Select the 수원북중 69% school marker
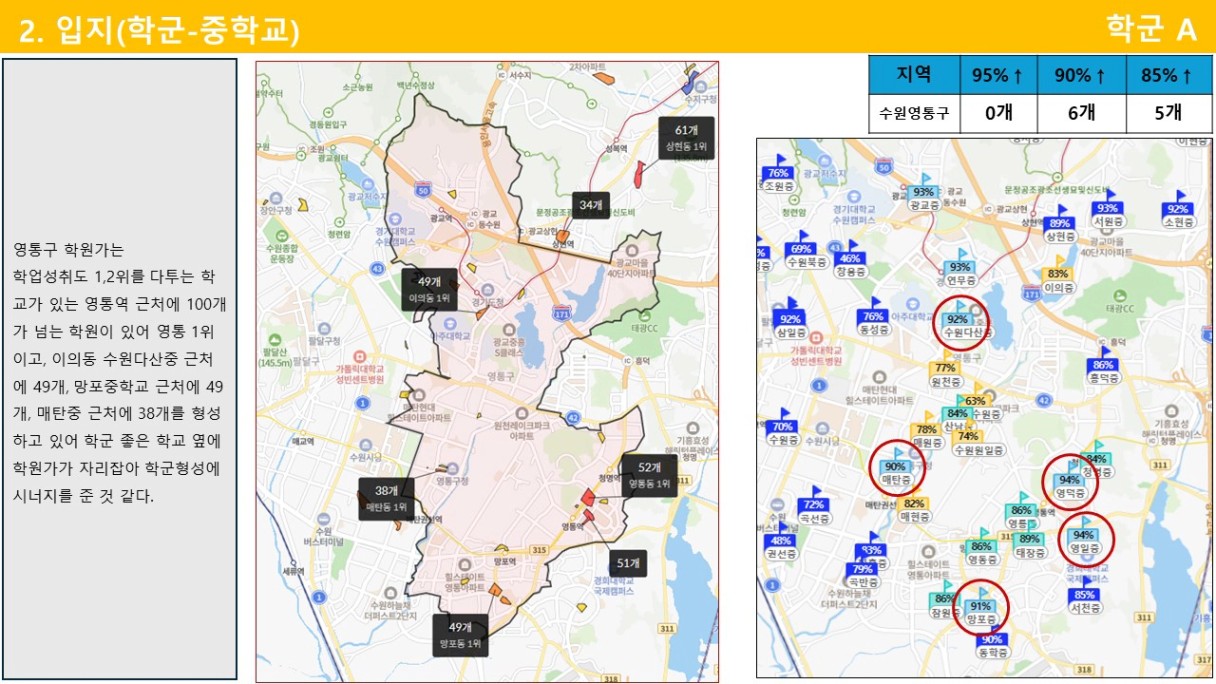1216x684 pixels. click(x=801, y=248)
